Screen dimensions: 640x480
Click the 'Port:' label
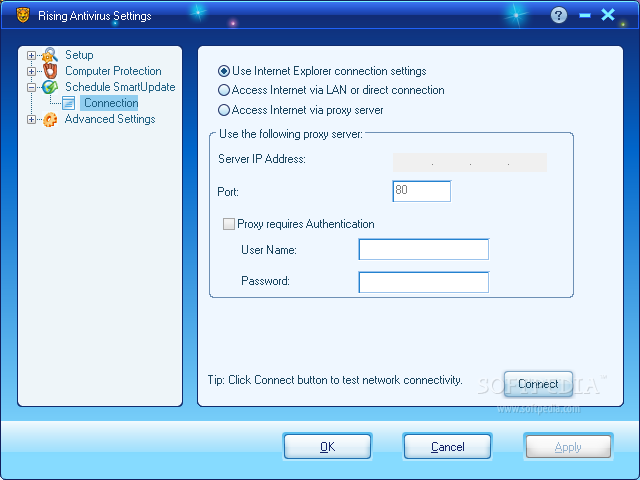228,192
